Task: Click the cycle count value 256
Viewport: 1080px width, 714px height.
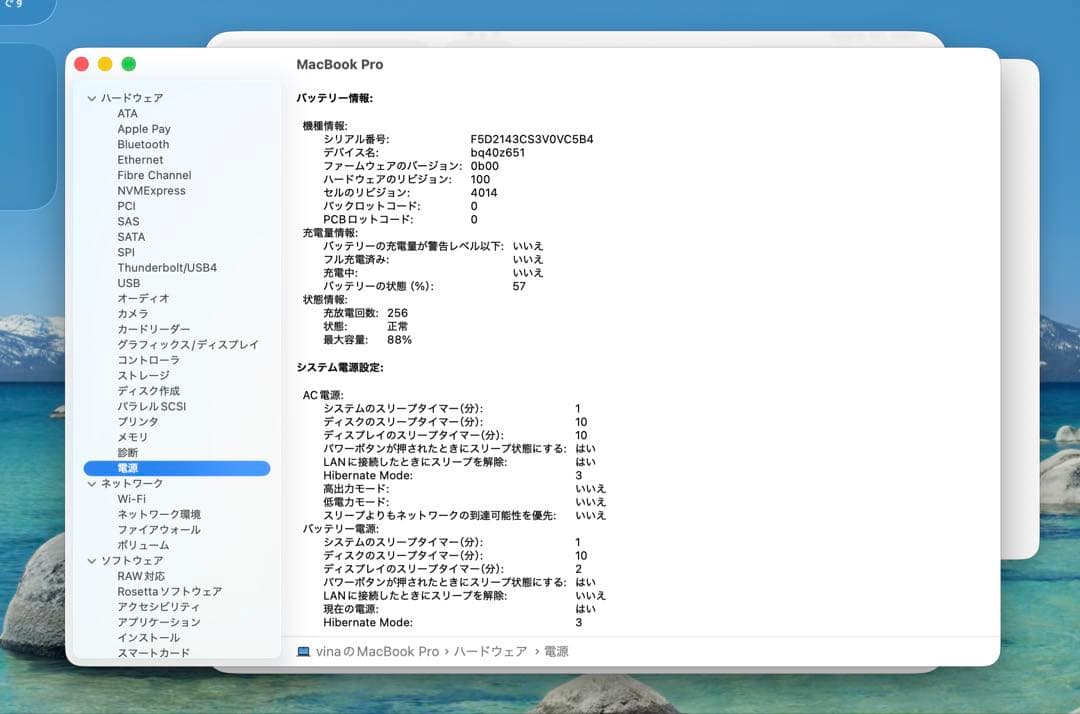Action: coord(397,313)
